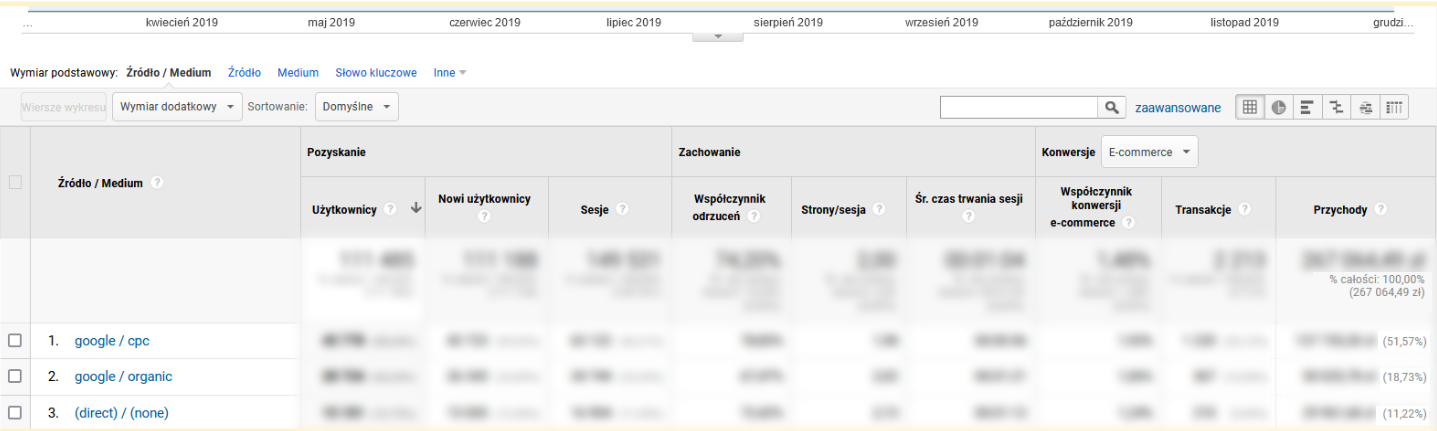Switch to the term cloud view icon
The height and width of the screenshot is (431, 1437).
tap(1365, 107)
